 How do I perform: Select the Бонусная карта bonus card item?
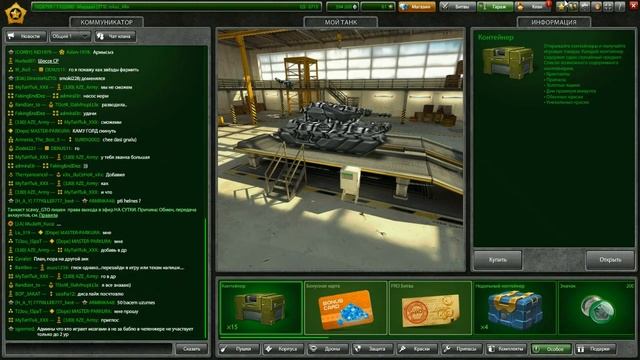(x=345, y=308)
